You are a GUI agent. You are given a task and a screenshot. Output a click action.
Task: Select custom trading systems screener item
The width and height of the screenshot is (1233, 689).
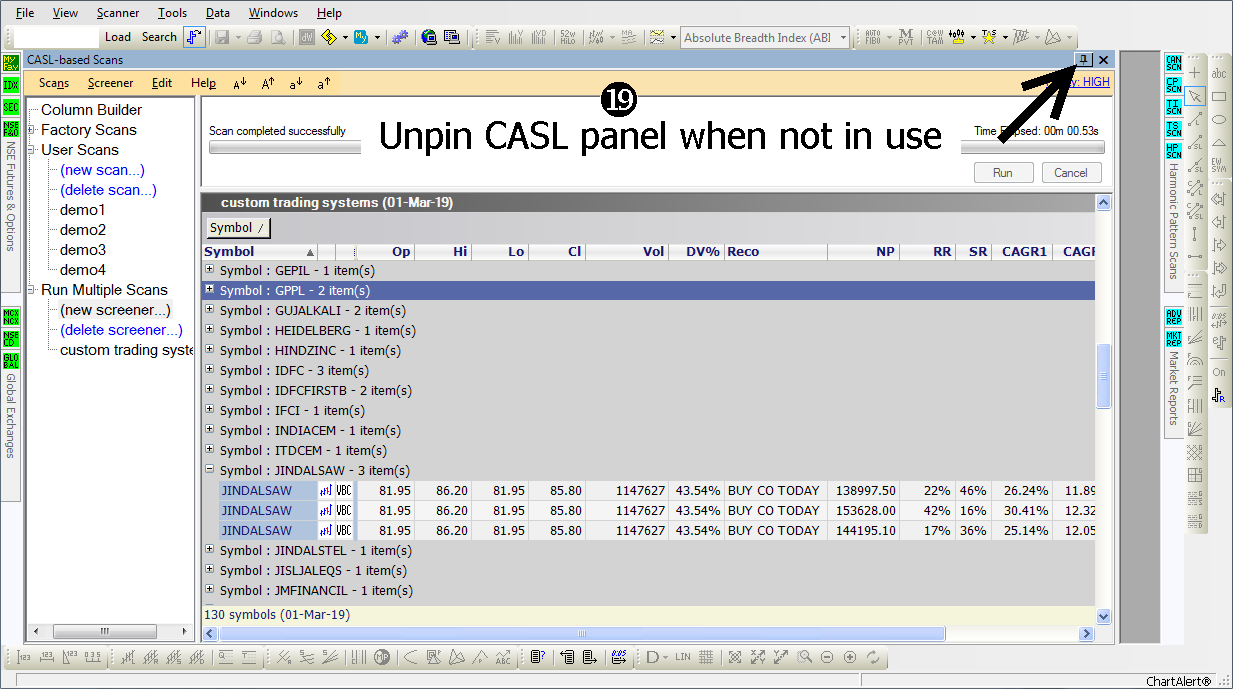127,350
